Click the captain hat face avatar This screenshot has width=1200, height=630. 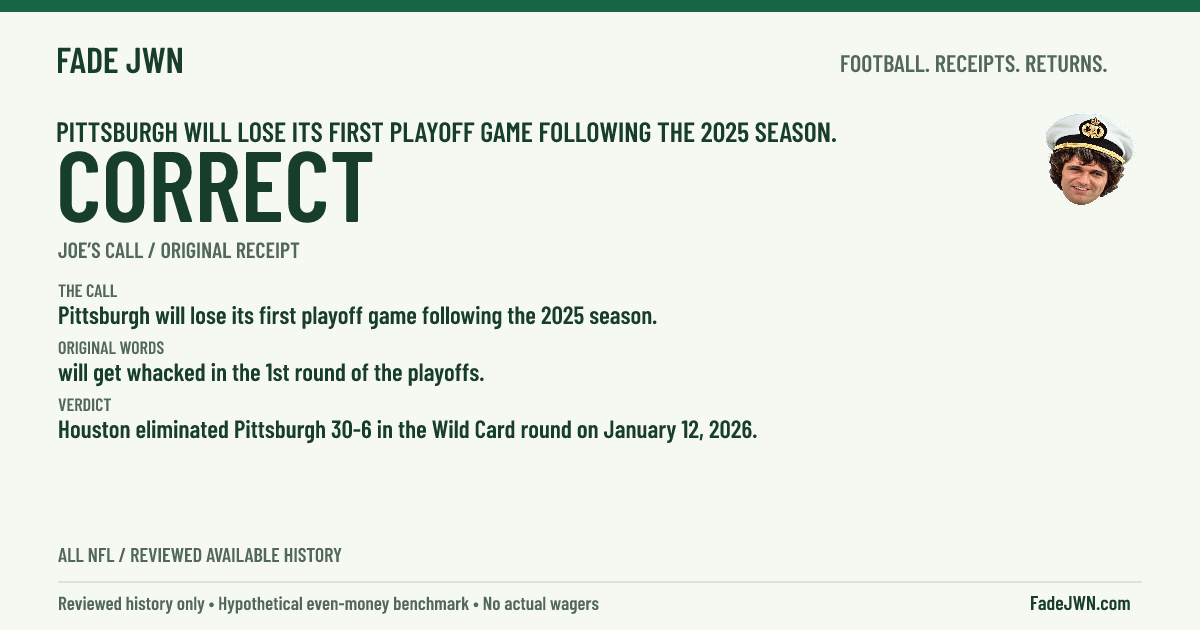1089,160
